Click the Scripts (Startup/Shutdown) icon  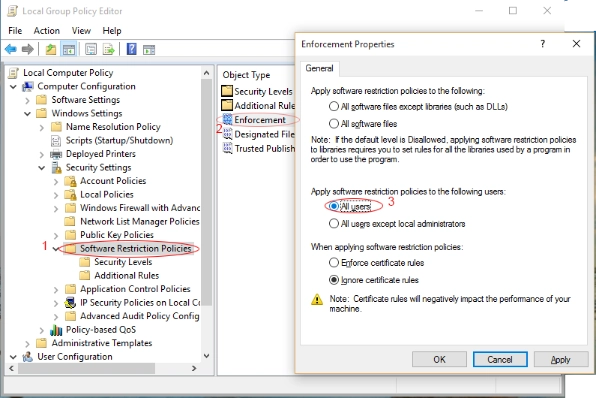tap(56, 141)
